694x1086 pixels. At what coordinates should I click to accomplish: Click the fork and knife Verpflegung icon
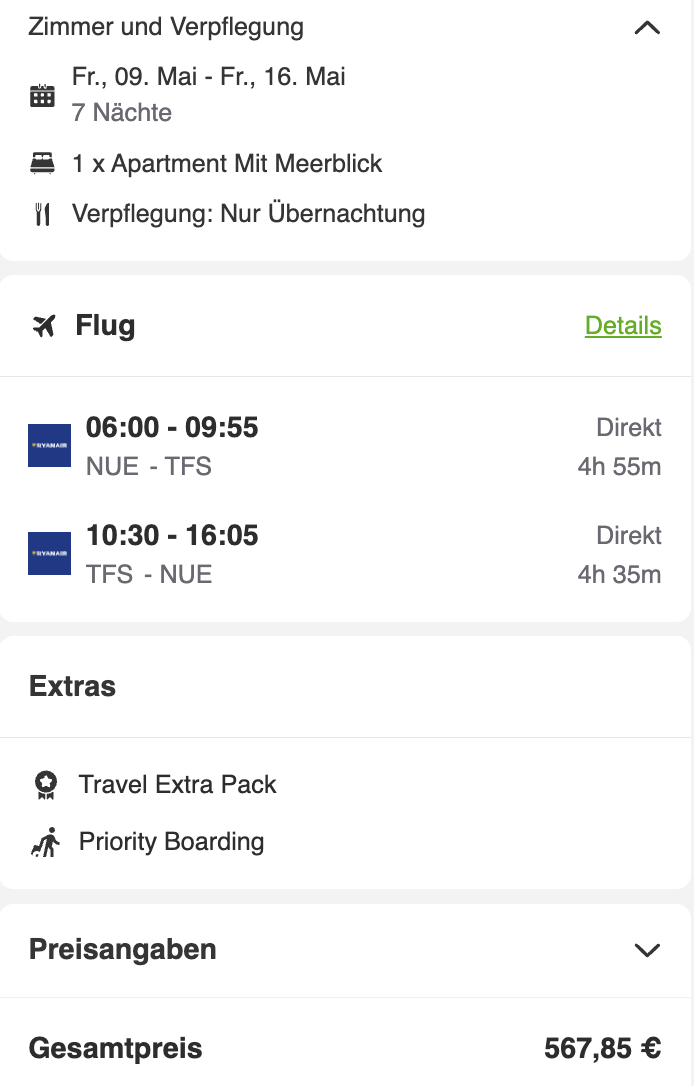click(42, 214)
